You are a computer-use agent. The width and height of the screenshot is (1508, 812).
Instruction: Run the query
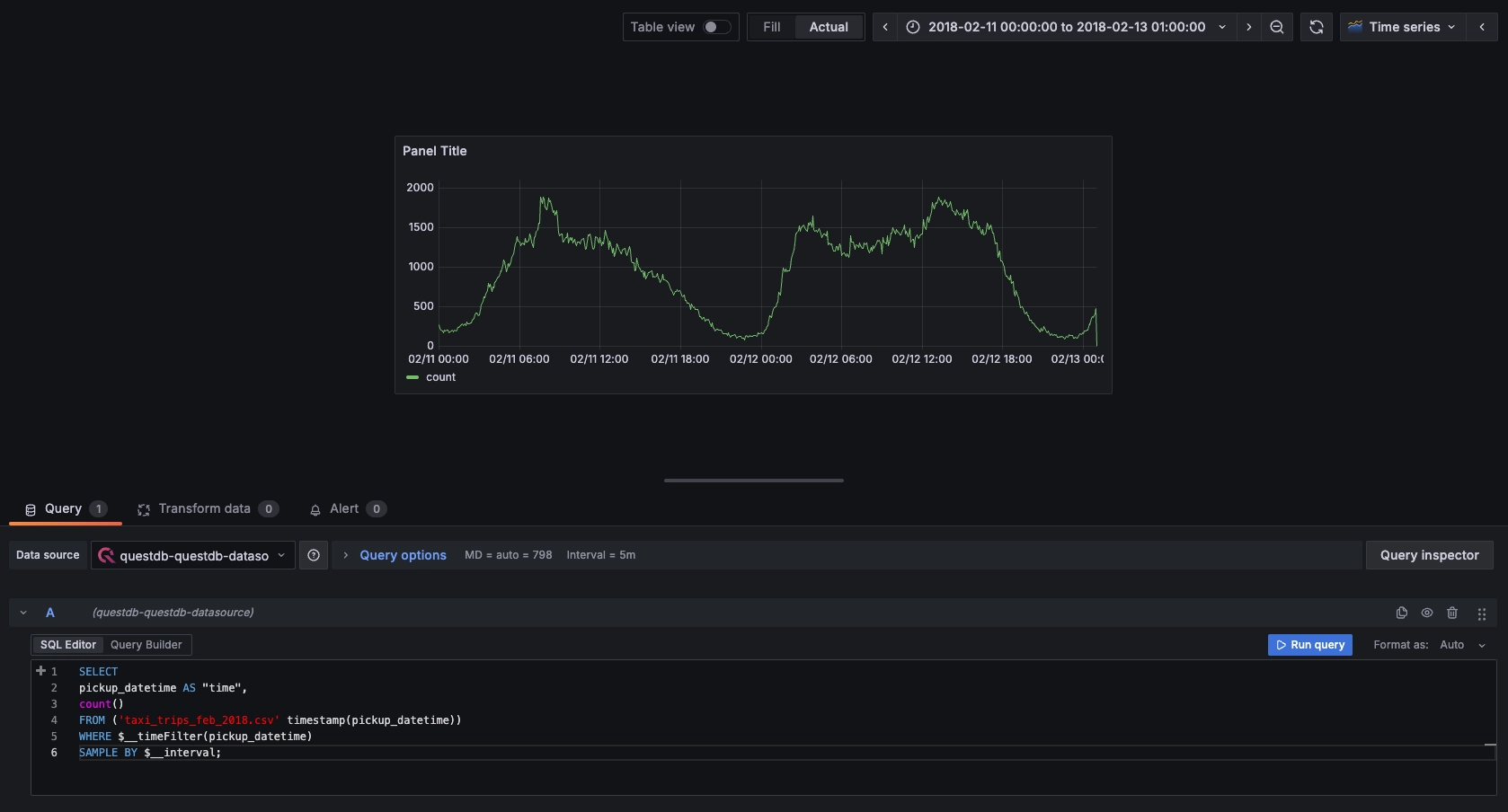click(1309, 645)
